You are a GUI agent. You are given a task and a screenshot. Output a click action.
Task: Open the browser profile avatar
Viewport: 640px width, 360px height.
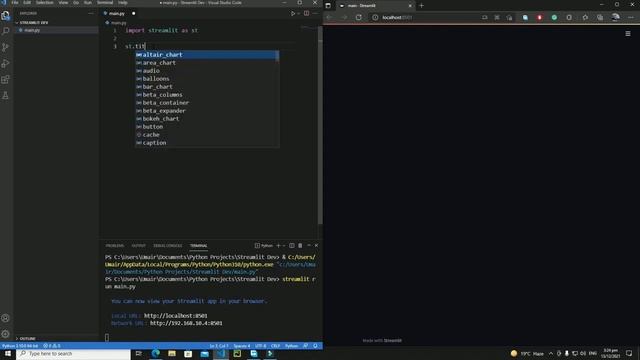pos(616,17)
